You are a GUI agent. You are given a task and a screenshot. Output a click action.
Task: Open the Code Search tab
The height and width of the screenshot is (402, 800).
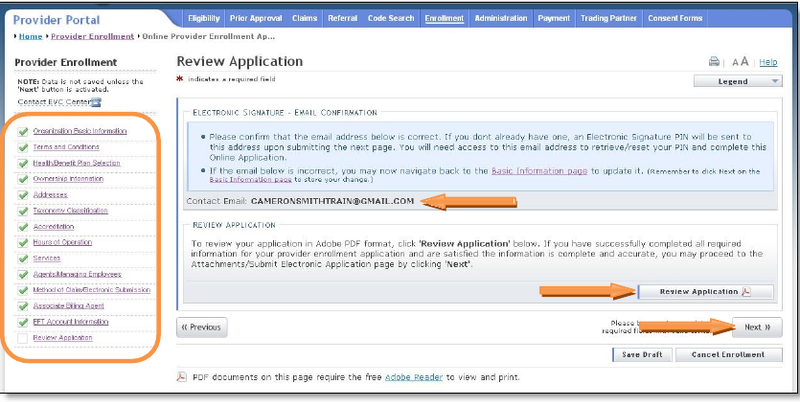pyautogui.click(x=391, y=18)
